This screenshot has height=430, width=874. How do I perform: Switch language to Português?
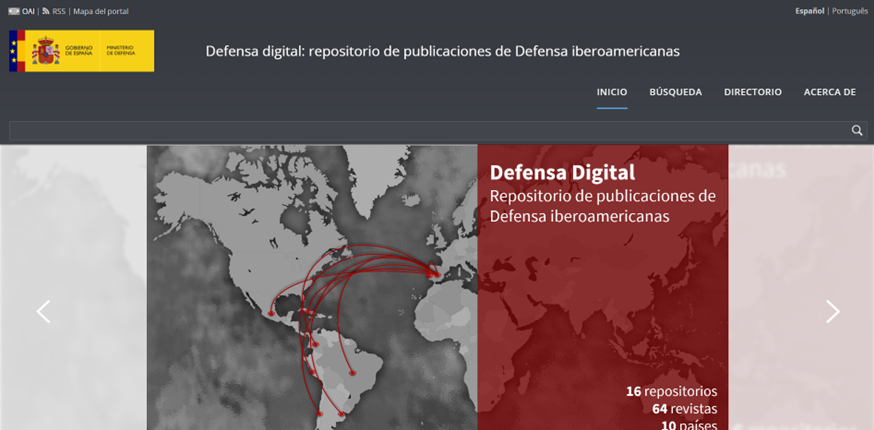click(x=849, y=11)
